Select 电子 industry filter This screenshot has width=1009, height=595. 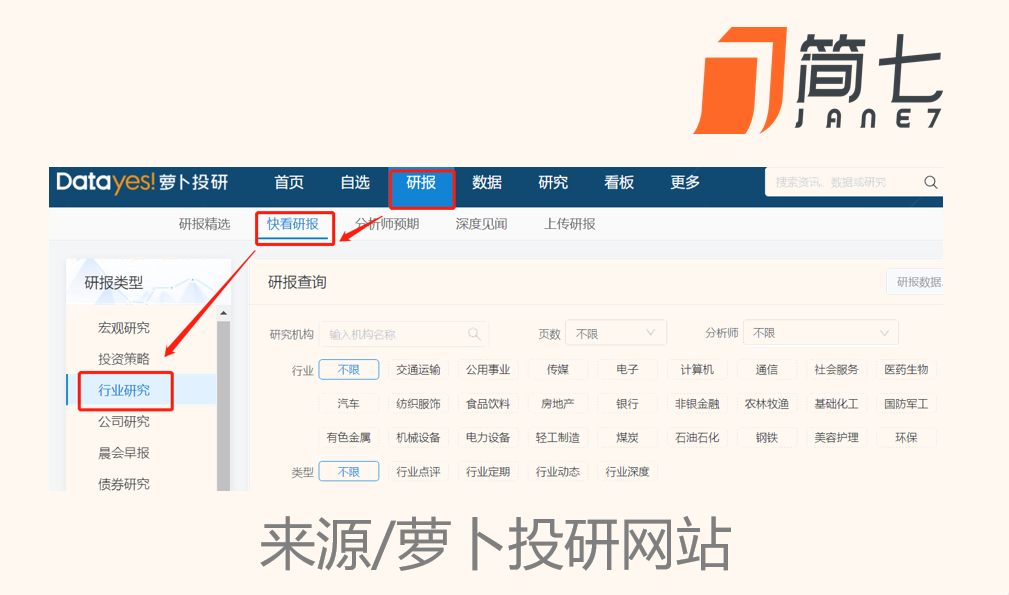[x=627, y=370]
